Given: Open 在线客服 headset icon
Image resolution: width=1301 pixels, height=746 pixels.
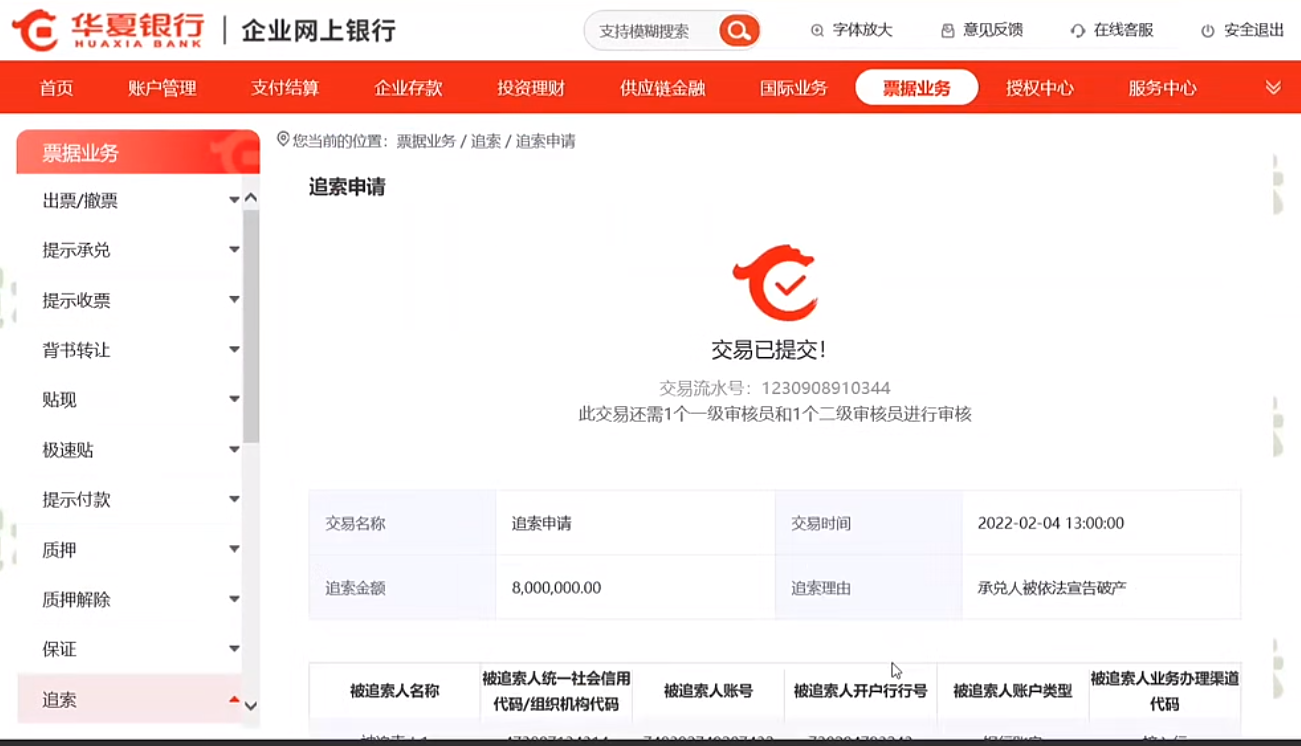Looking at the screenshot, I should [1077, 31].
